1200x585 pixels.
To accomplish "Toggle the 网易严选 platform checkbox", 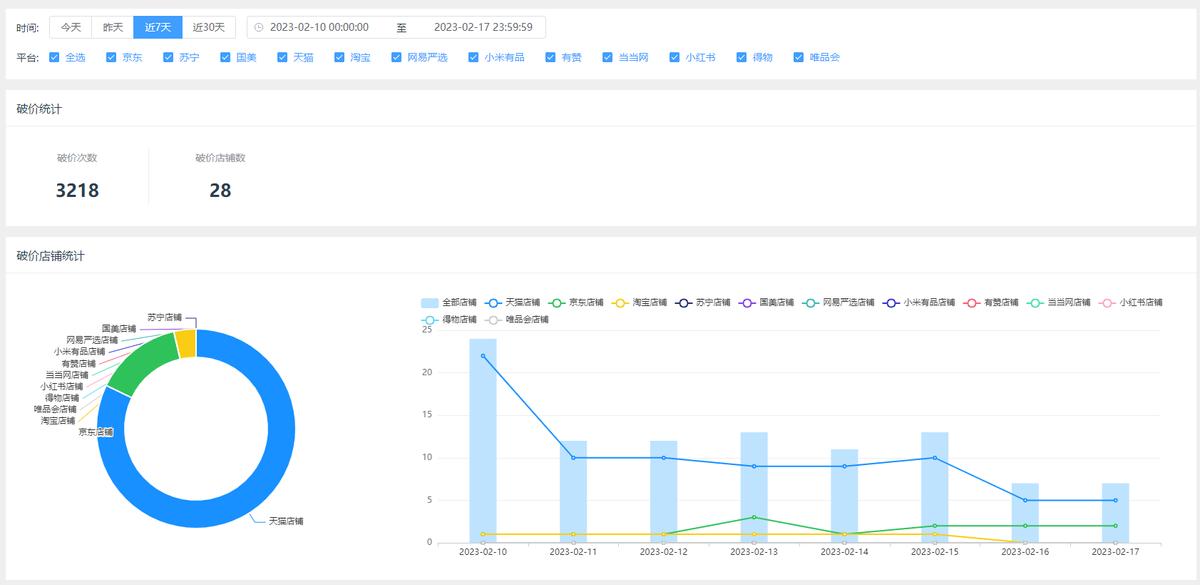I will click(x=397, y=58).
